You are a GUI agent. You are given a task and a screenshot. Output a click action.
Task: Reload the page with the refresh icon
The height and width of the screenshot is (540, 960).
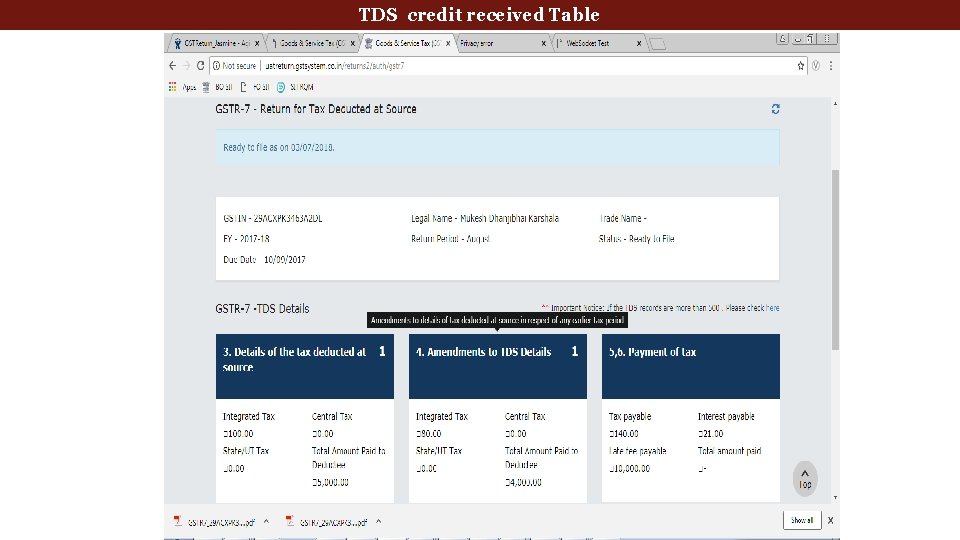[x=200, y=66]
